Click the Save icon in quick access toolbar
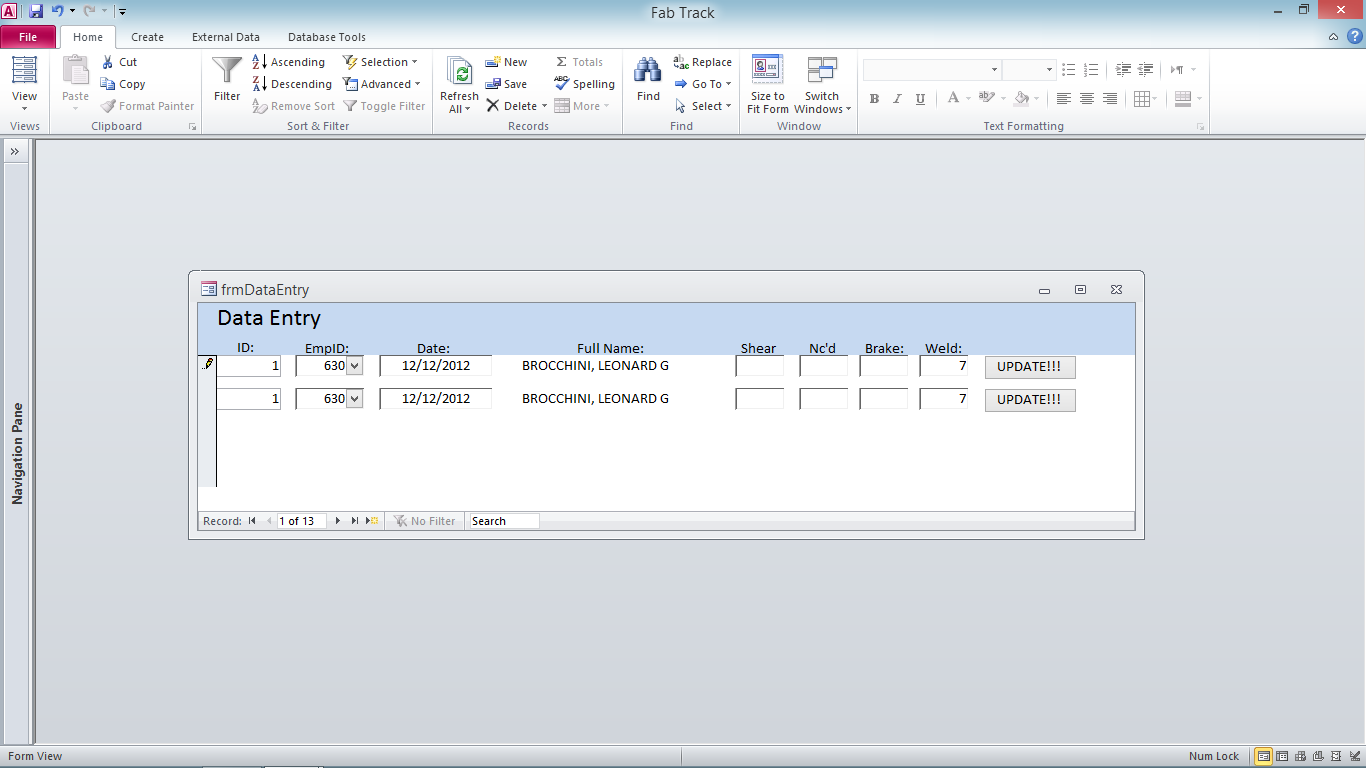 36,11
